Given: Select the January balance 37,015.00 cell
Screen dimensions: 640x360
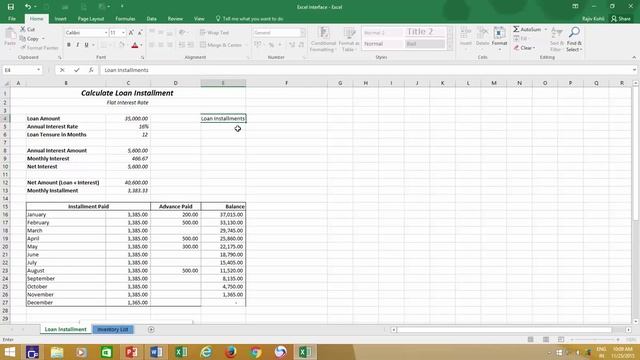Looking at the screenshot, I should coord(223,215).
